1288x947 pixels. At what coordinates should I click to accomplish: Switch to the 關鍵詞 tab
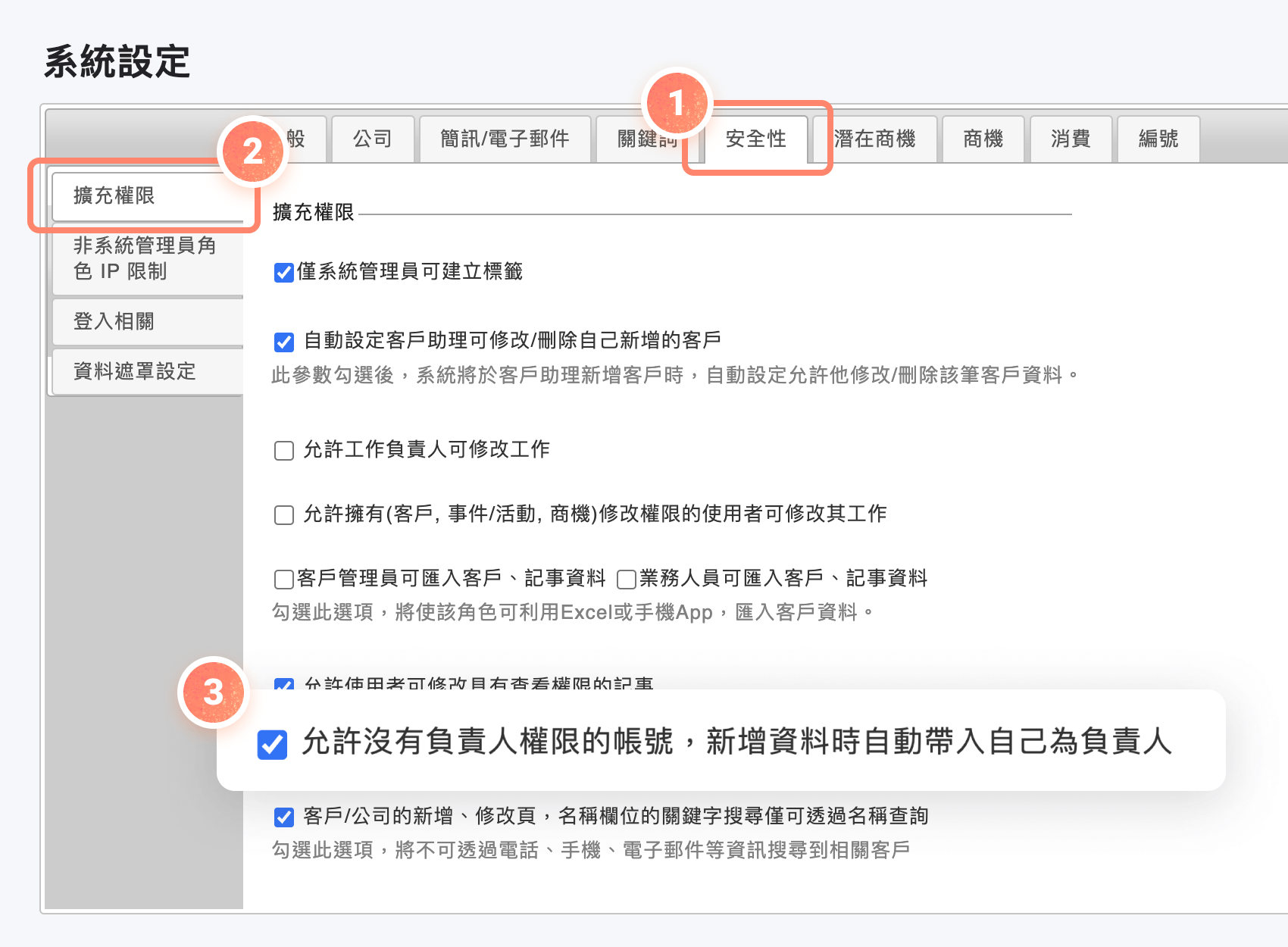pyautogui.click(x=644, y=139)
